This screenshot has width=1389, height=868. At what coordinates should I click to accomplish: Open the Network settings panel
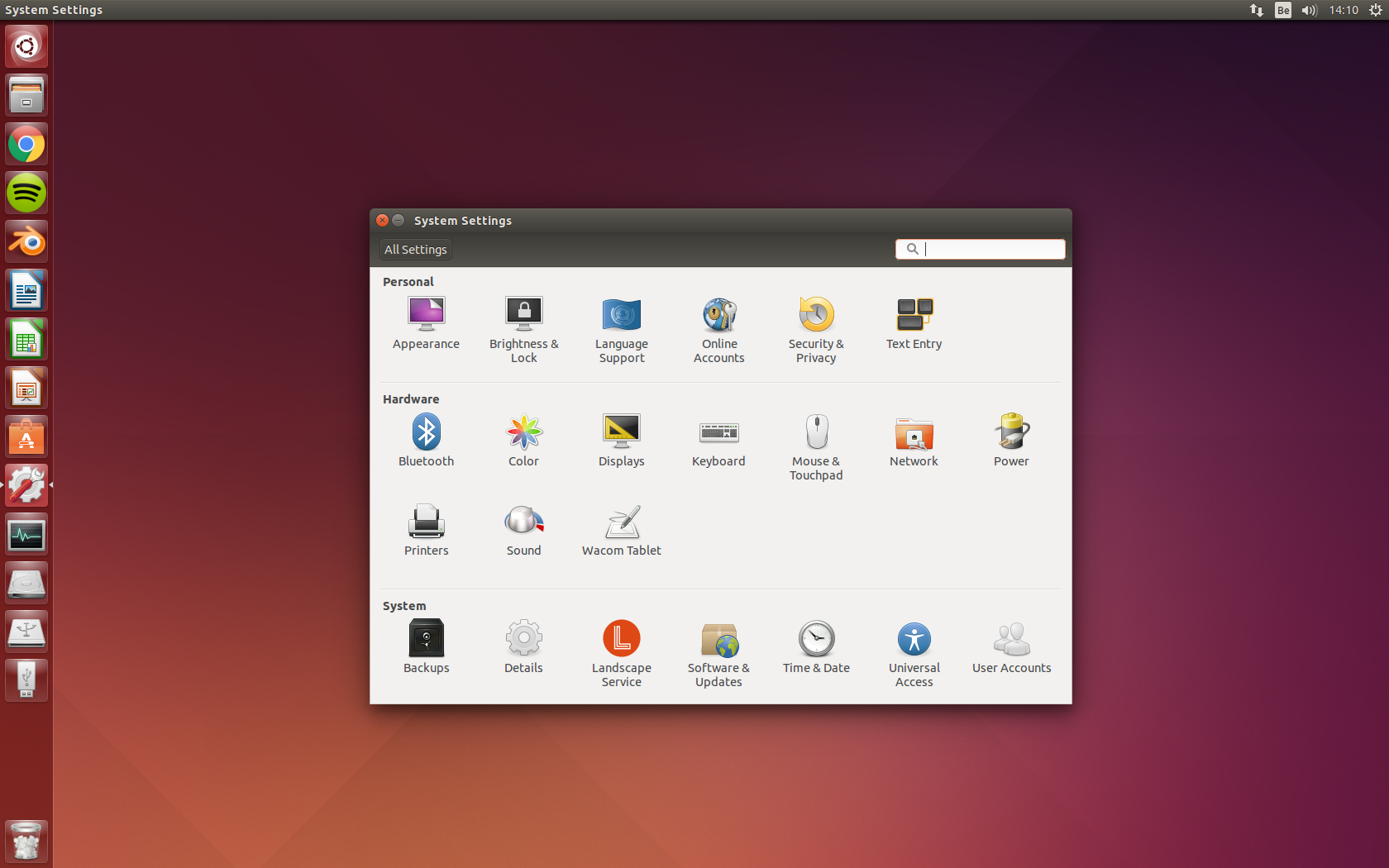pos(914,441)
